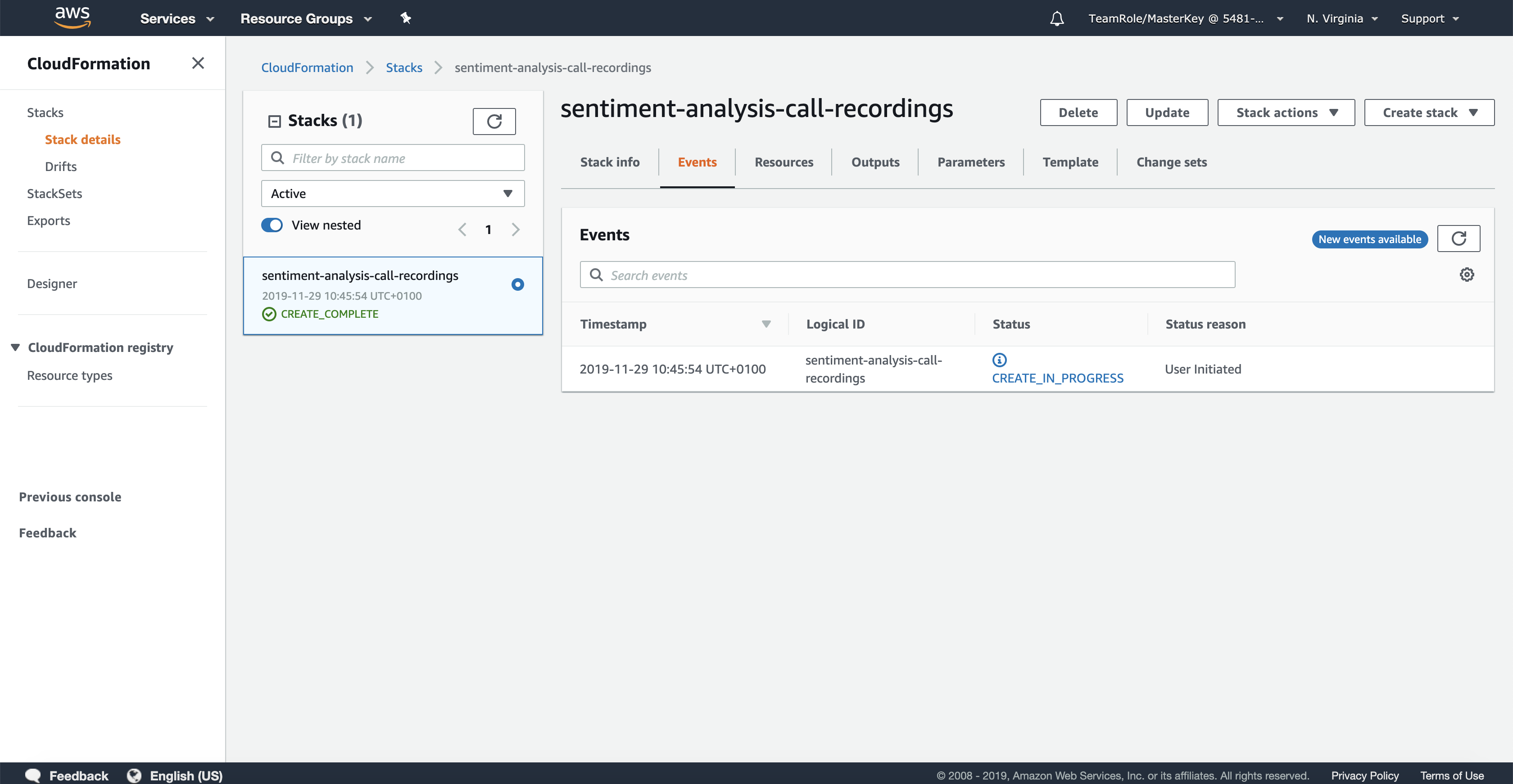Toggle the View nested switch

272,225
